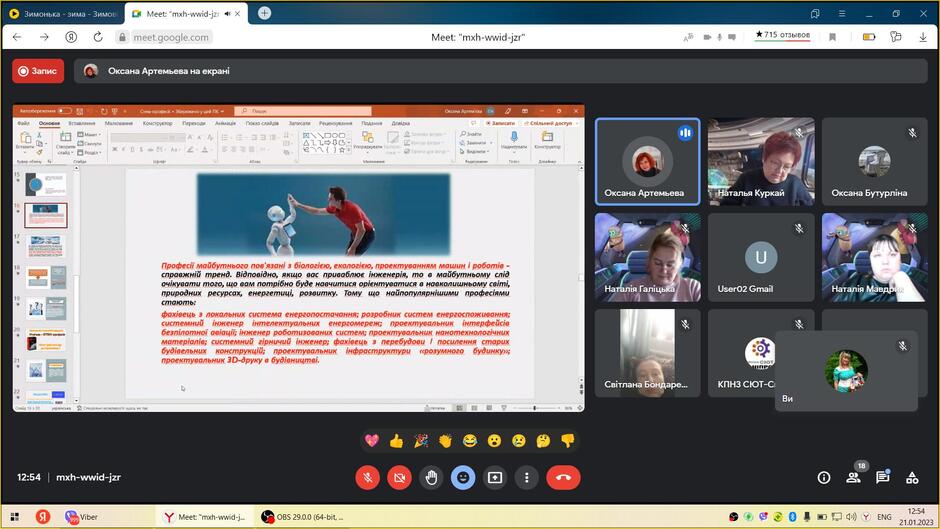Open microphone permission icon in address bar
940x529 pixels.
[x=719, y=37]
